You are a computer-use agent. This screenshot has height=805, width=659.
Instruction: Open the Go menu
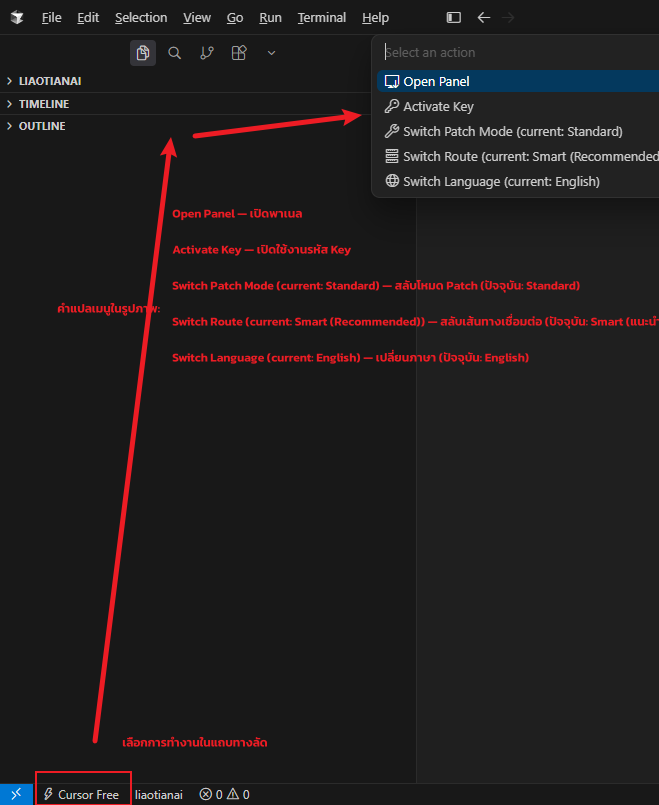click(235, 17)
